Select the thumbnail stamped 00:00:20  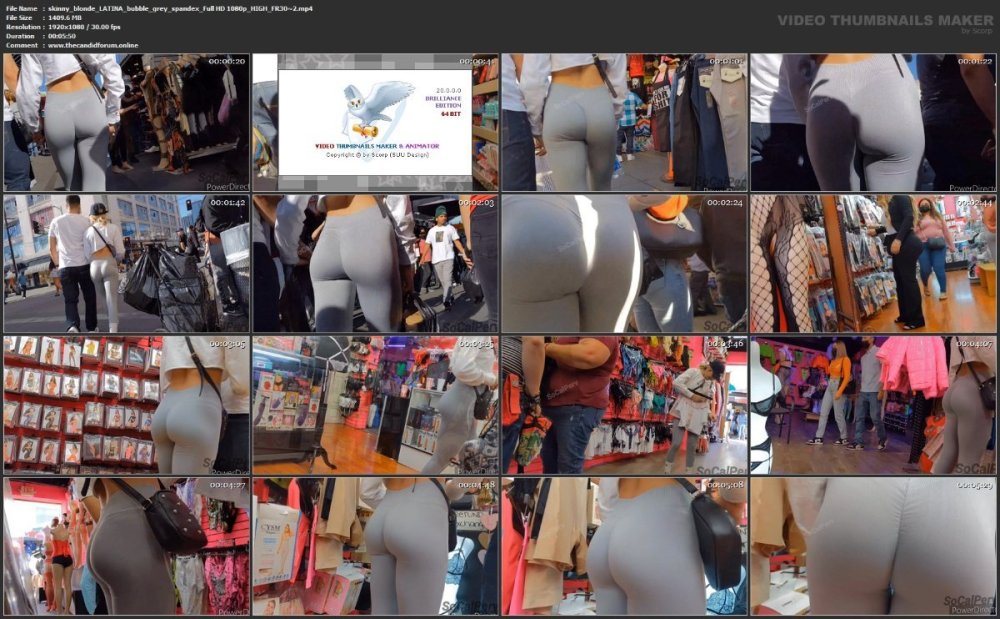[x=126, y=122]
